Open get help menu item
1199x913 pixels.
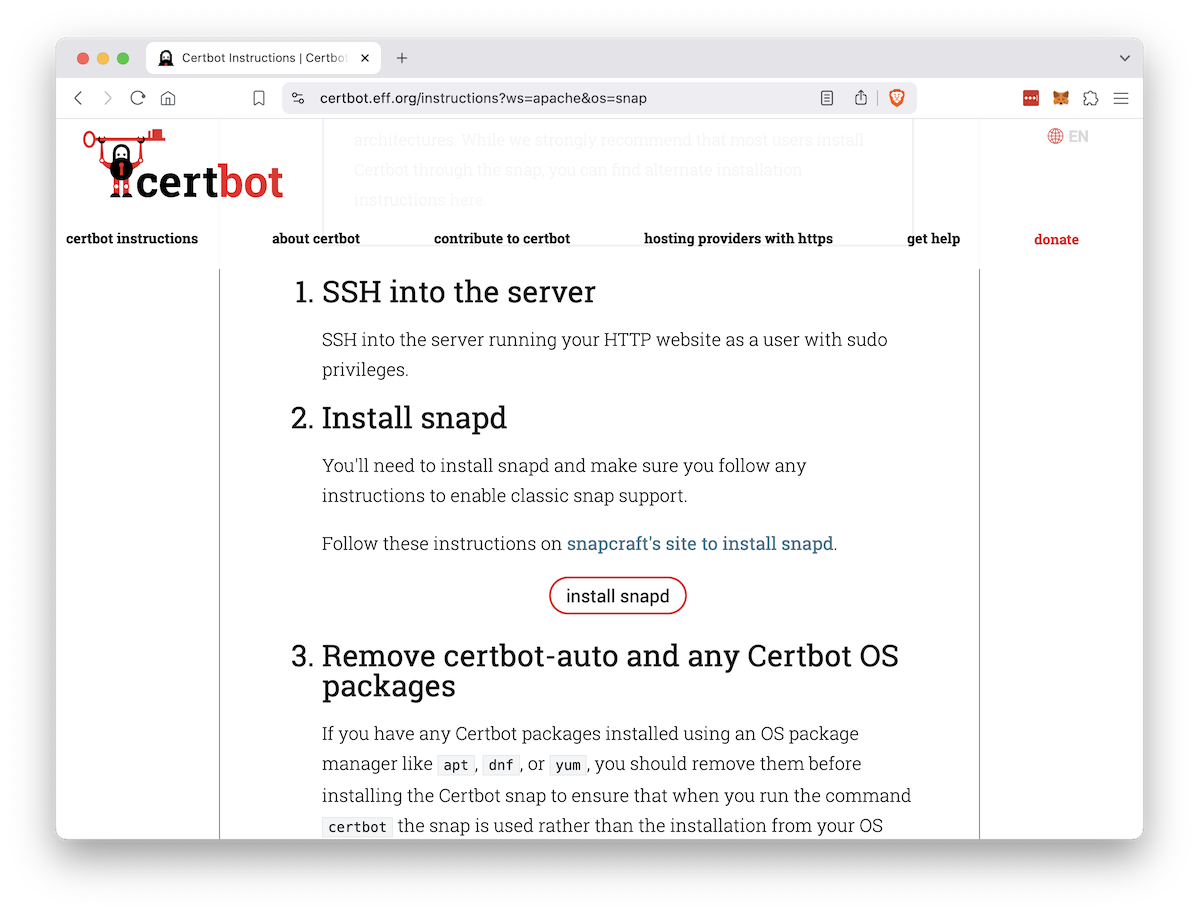933,239
